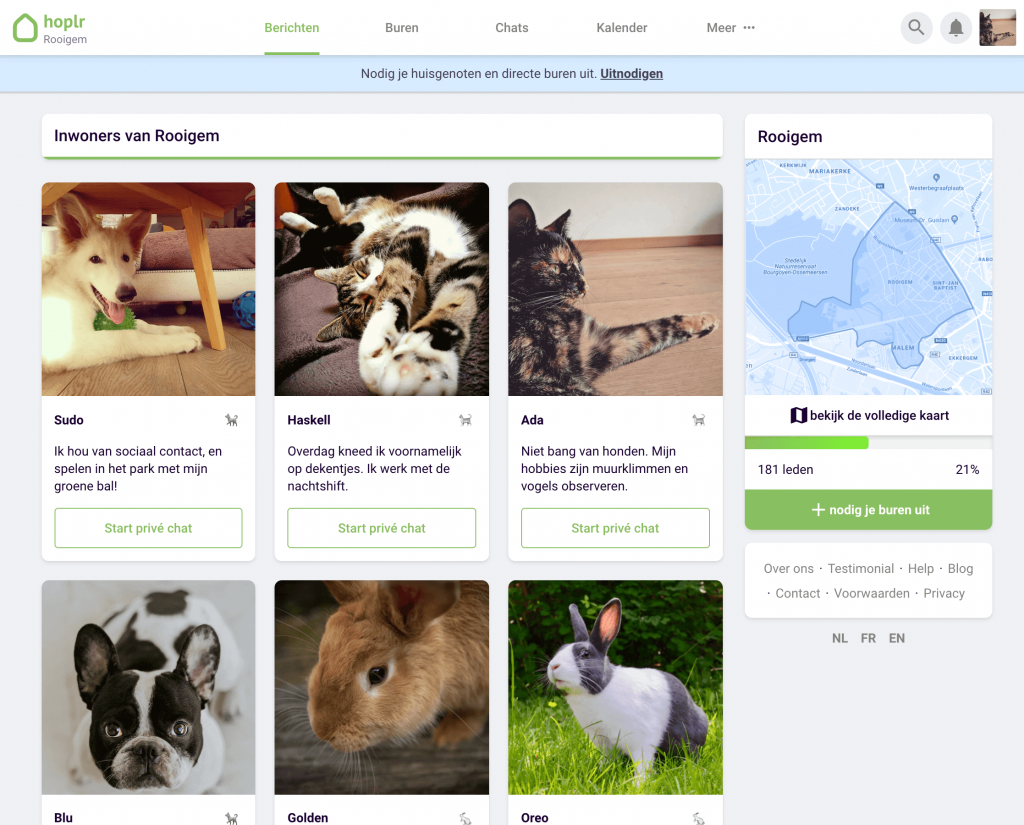The image size is (1024, 825).
Task: Click the rabbit icon on Golden's card
Action: point(465,818)
